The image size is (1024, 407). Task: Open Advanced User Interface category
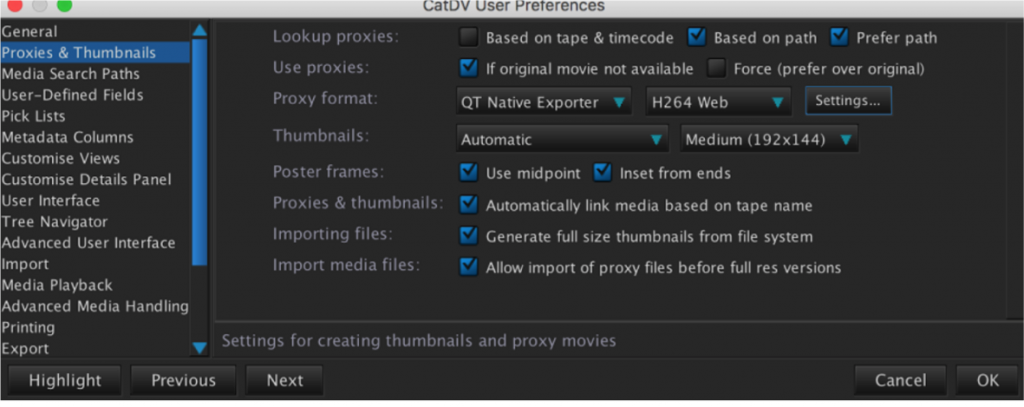(95, 242)
